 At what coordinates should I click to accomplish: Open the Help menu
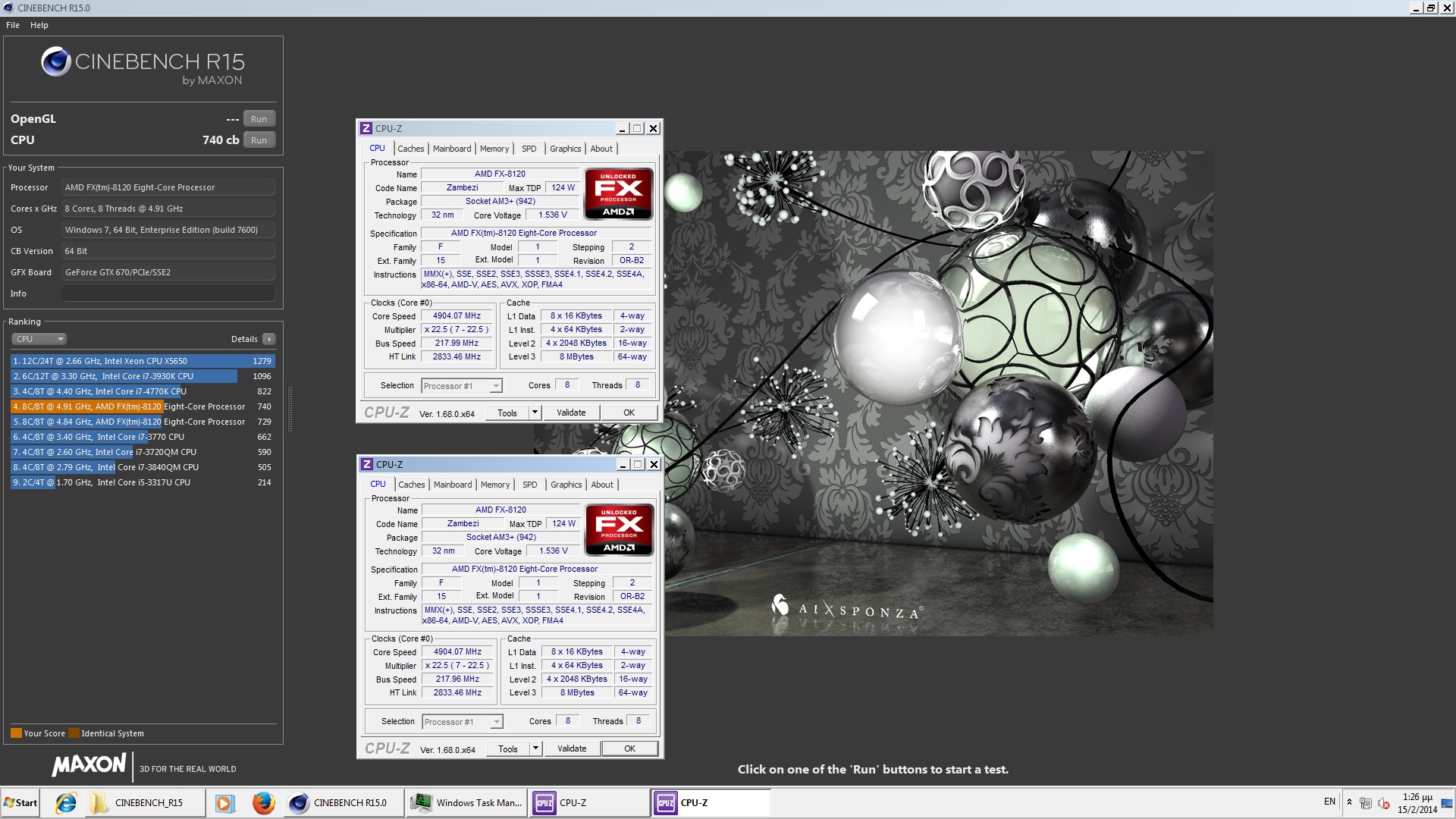(39, 25)
